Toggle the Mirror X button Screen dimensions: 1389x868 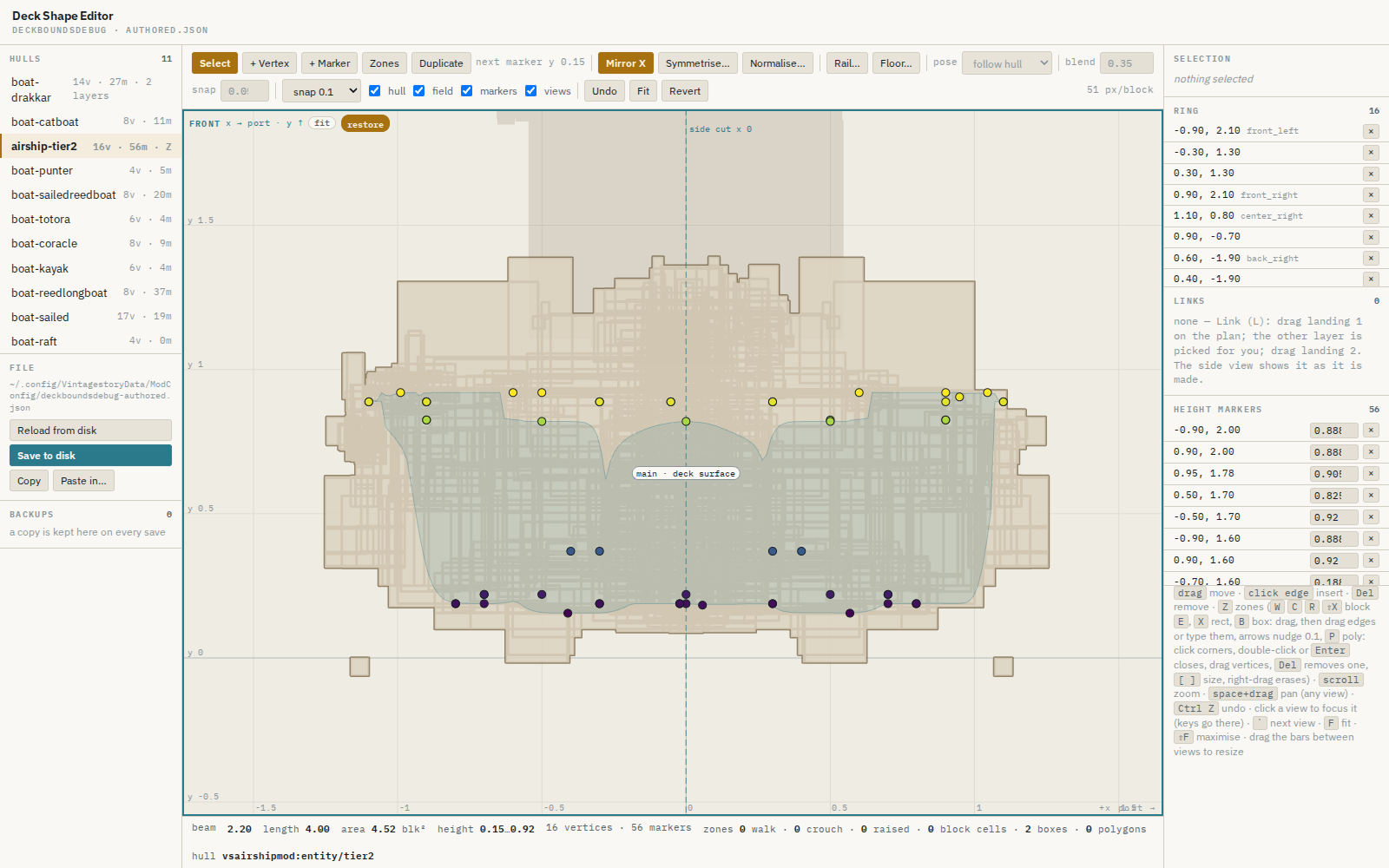pos(625,63)
